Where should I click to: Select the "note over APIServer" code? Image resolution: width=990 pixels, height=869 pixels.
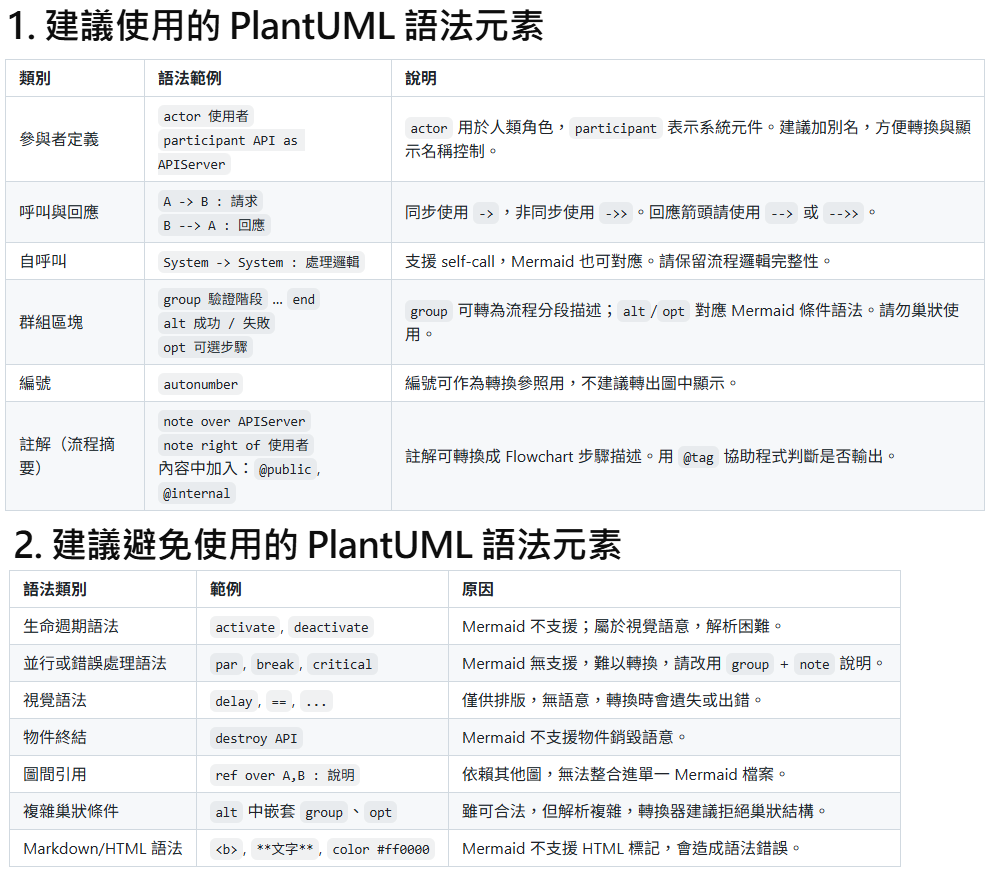234,421
